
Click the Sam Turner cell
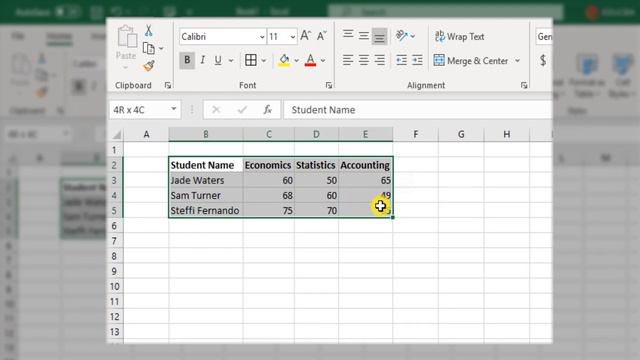click(x=206, y=195)
